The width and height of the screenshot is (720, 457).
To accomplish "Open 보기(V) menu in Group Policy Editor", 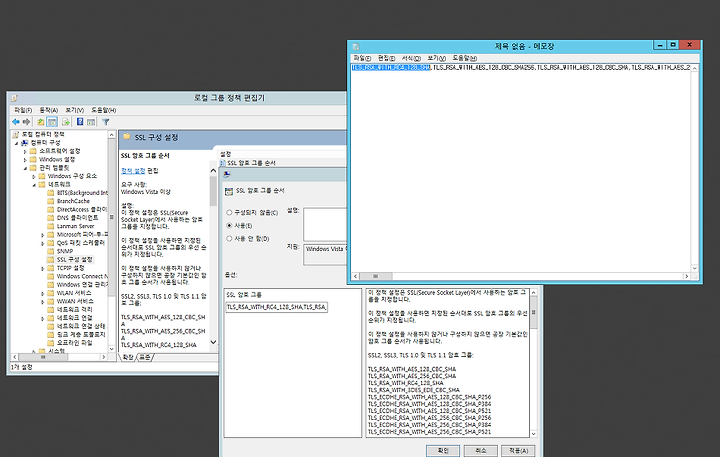I will click(74, 110).
